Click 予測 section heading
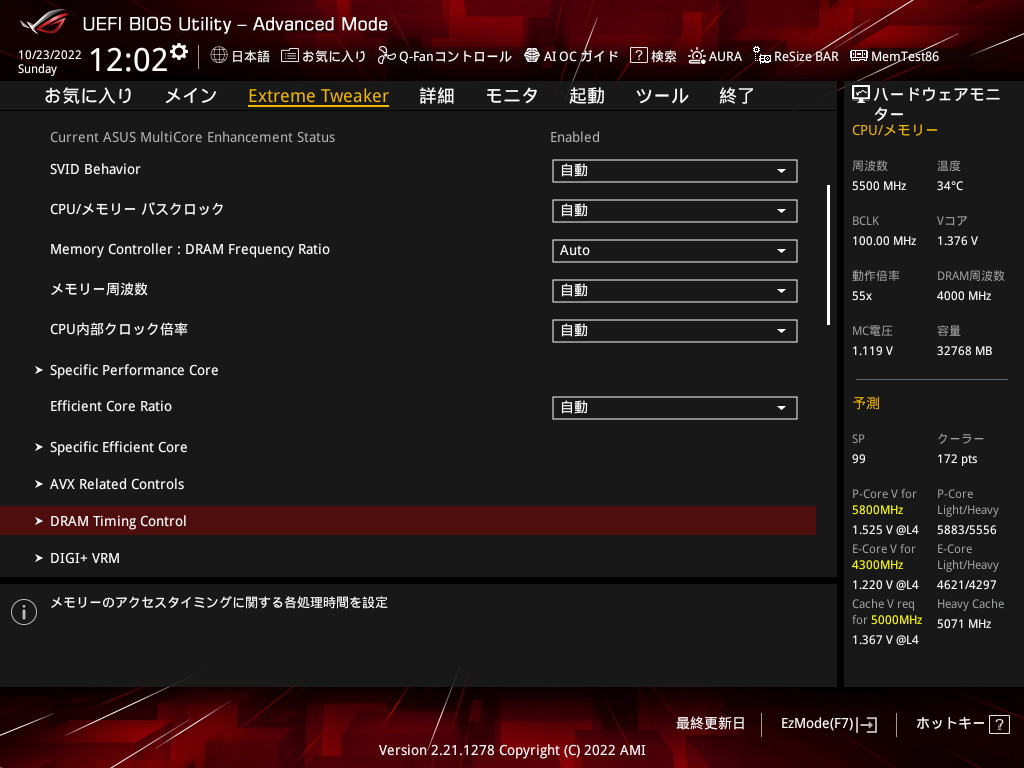This screenshot has height=768, width=1024. coord(866,403)
